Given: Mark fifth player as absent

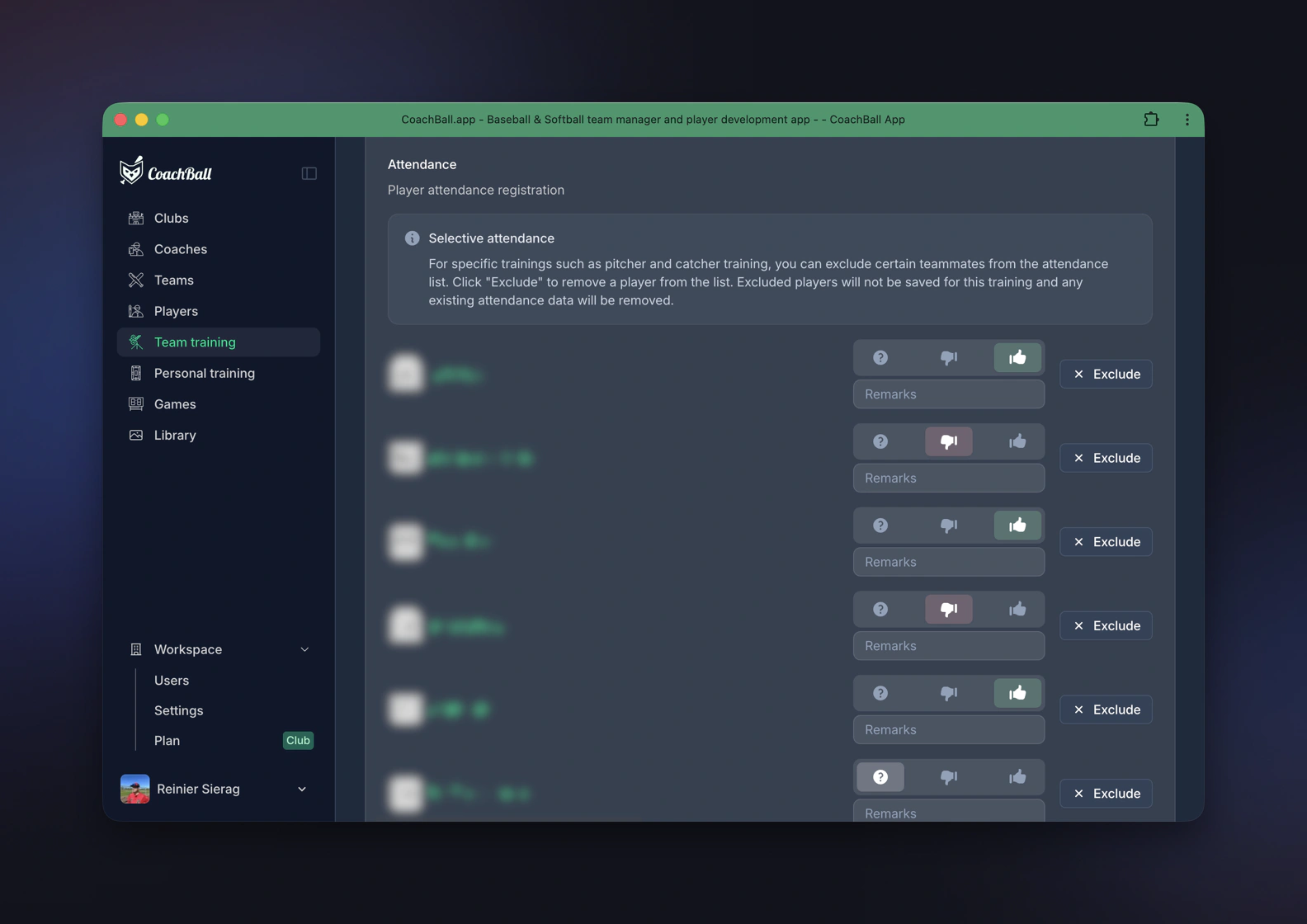Looking at the screenshot, I should tap(949, 693).
